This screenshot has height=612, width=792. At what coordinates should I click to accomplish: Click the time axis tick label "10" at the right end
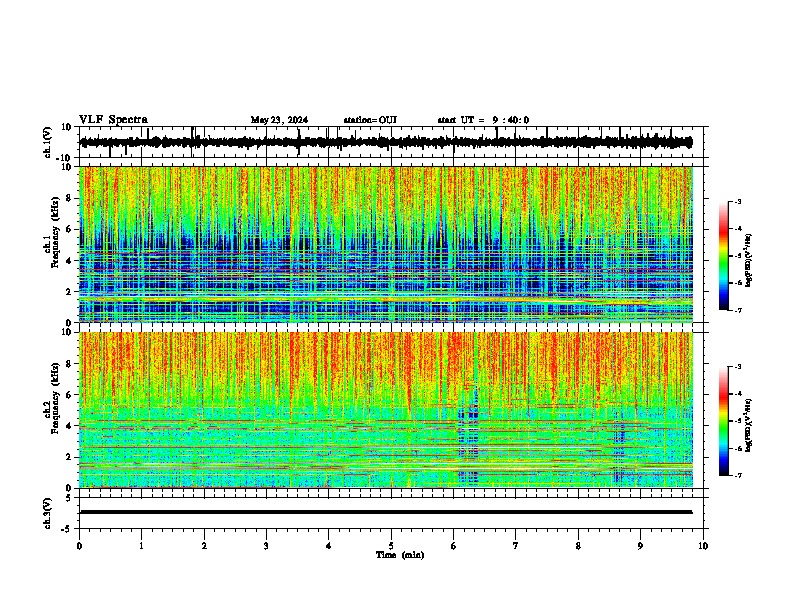tap(703, 546)
